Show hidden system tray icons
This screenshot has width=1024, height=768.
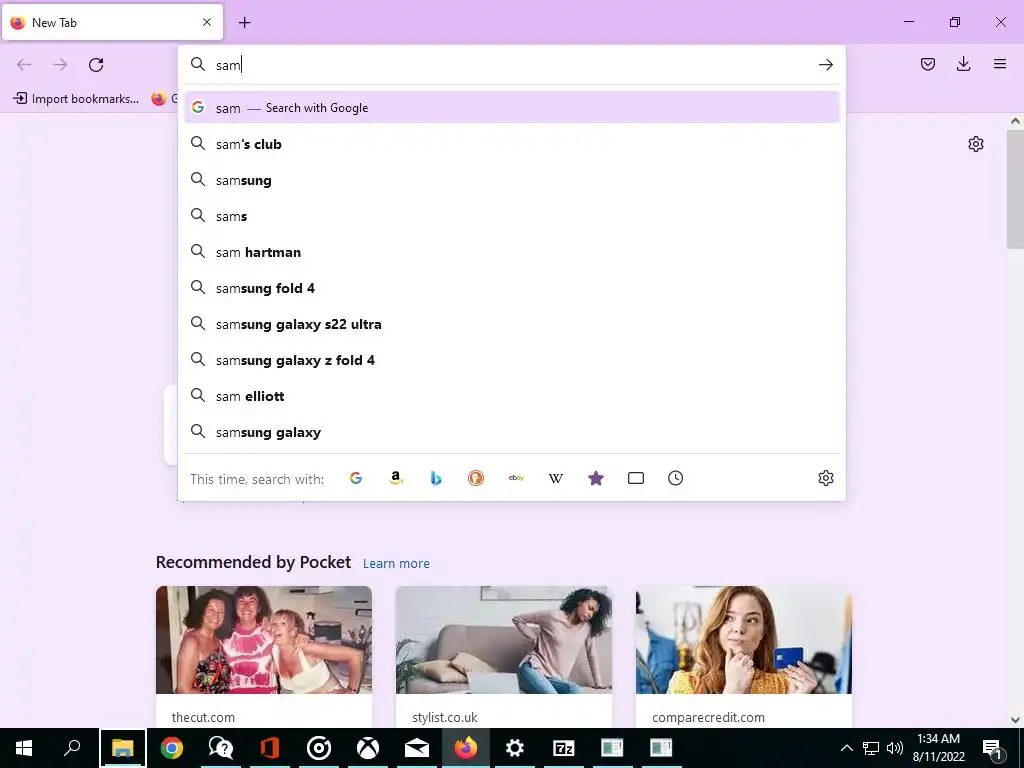click(x=846, y=748)
